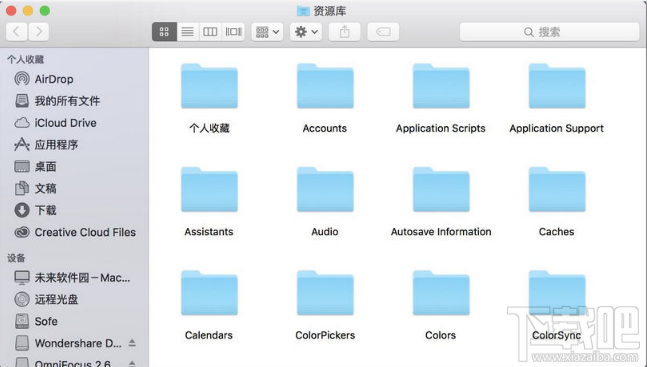
Task: Open 文稿 in the sidebar
Action: (35, 188)
